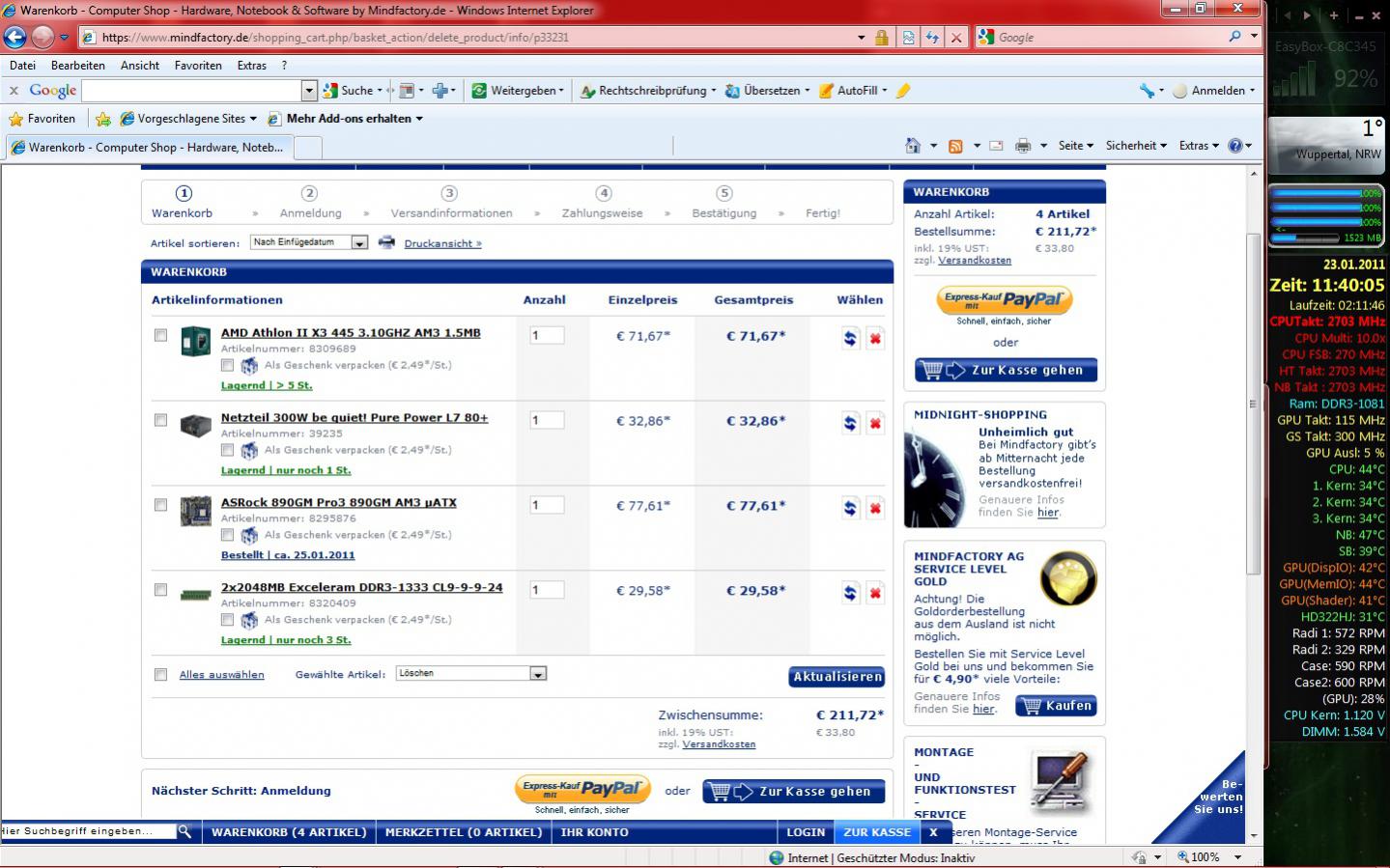Click the RSS feeds icon
Viewport: 1390px width, 868px height.
pos(955,146)
